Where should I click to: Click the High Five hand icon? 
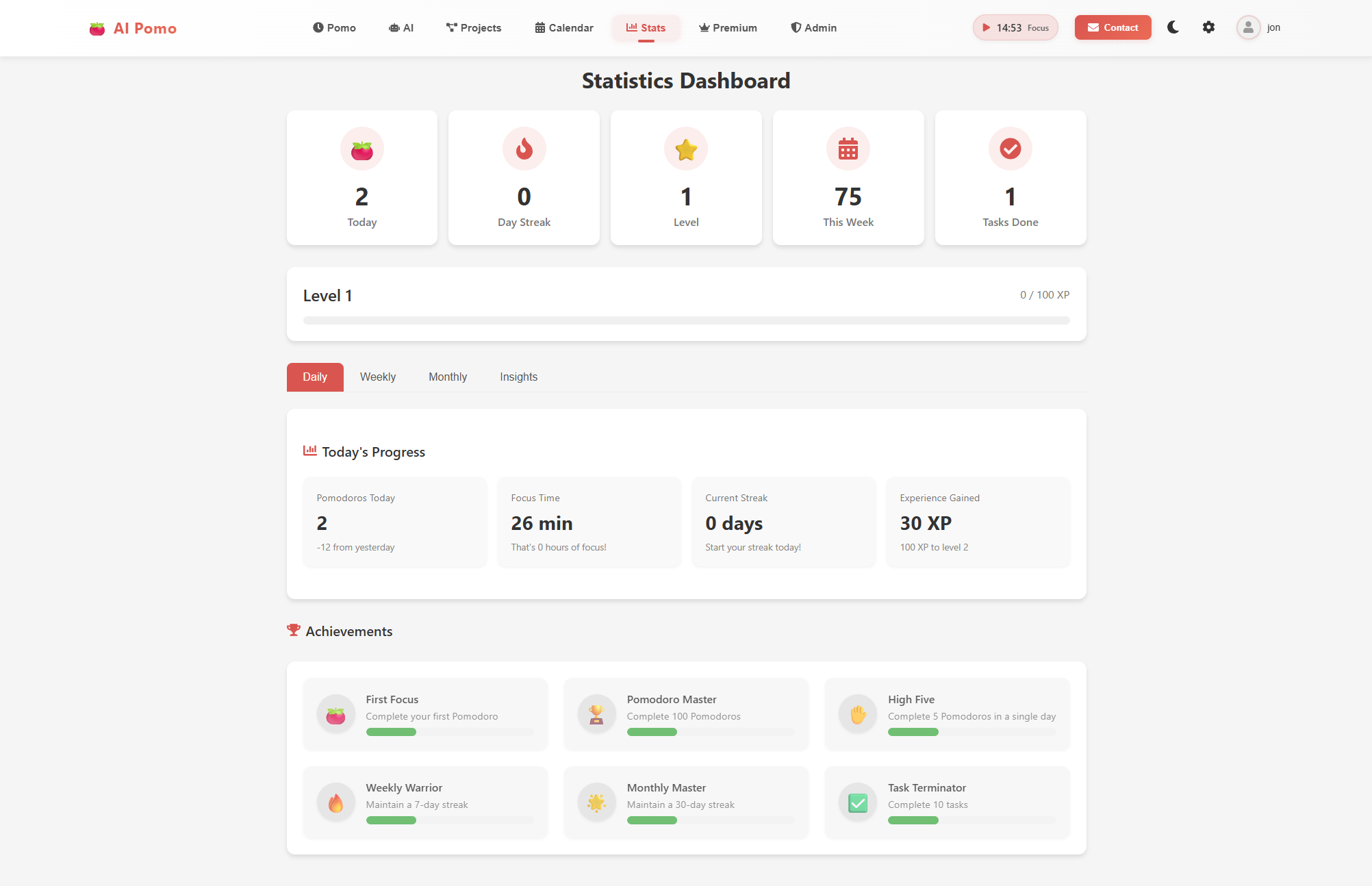[858, 714]
